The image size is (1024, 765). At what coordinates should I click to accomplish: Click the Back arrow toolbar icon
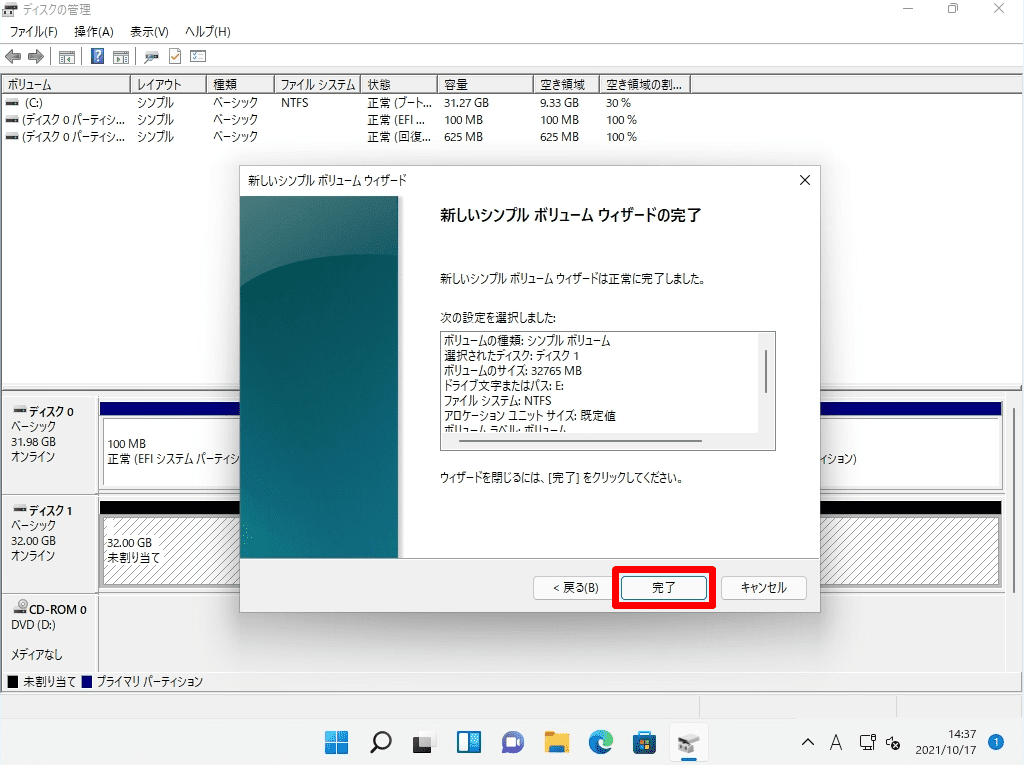click(13, 57)
